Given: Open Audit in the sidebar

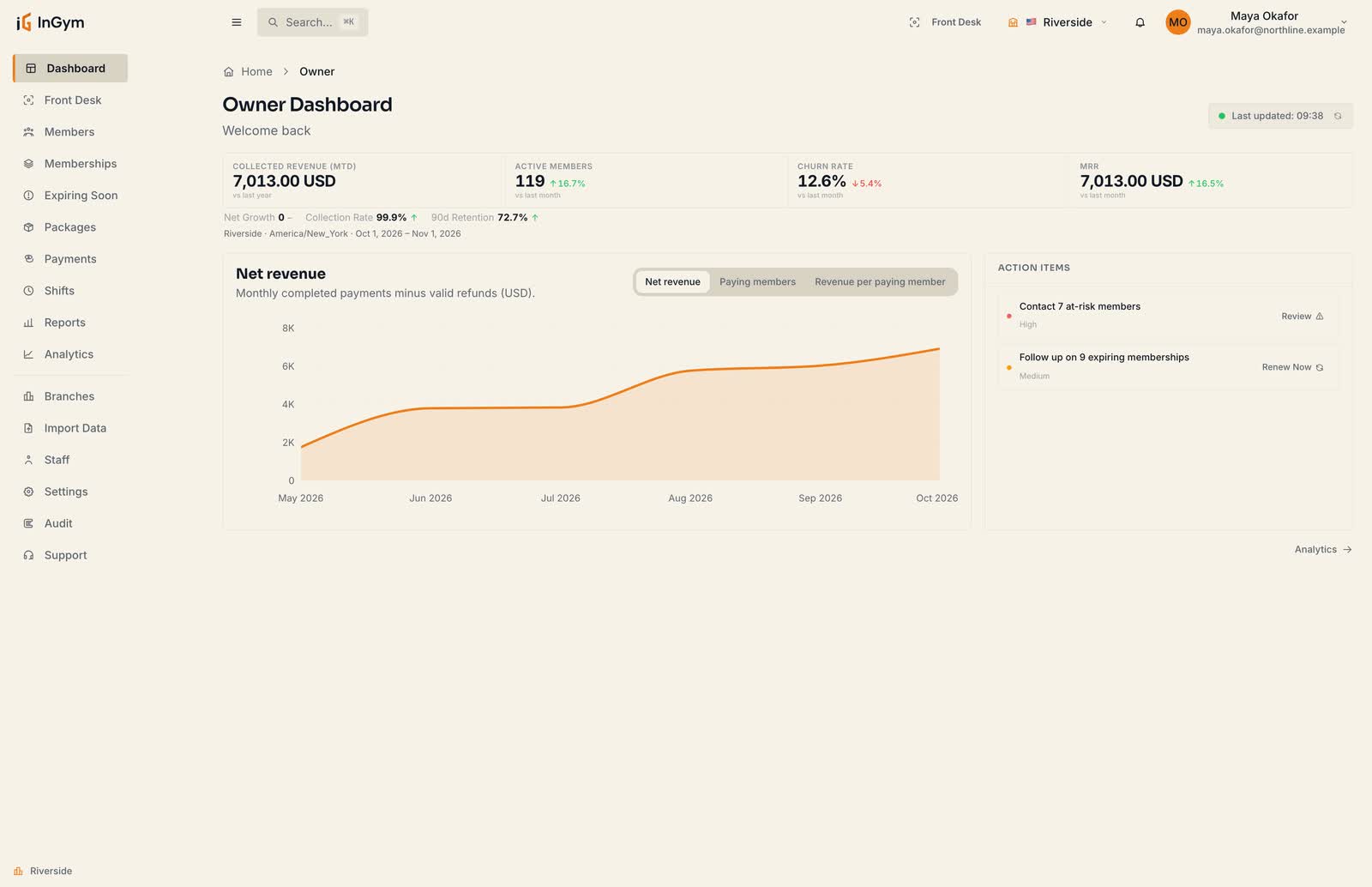Looking at the screenshot, I should pos(70,523).
